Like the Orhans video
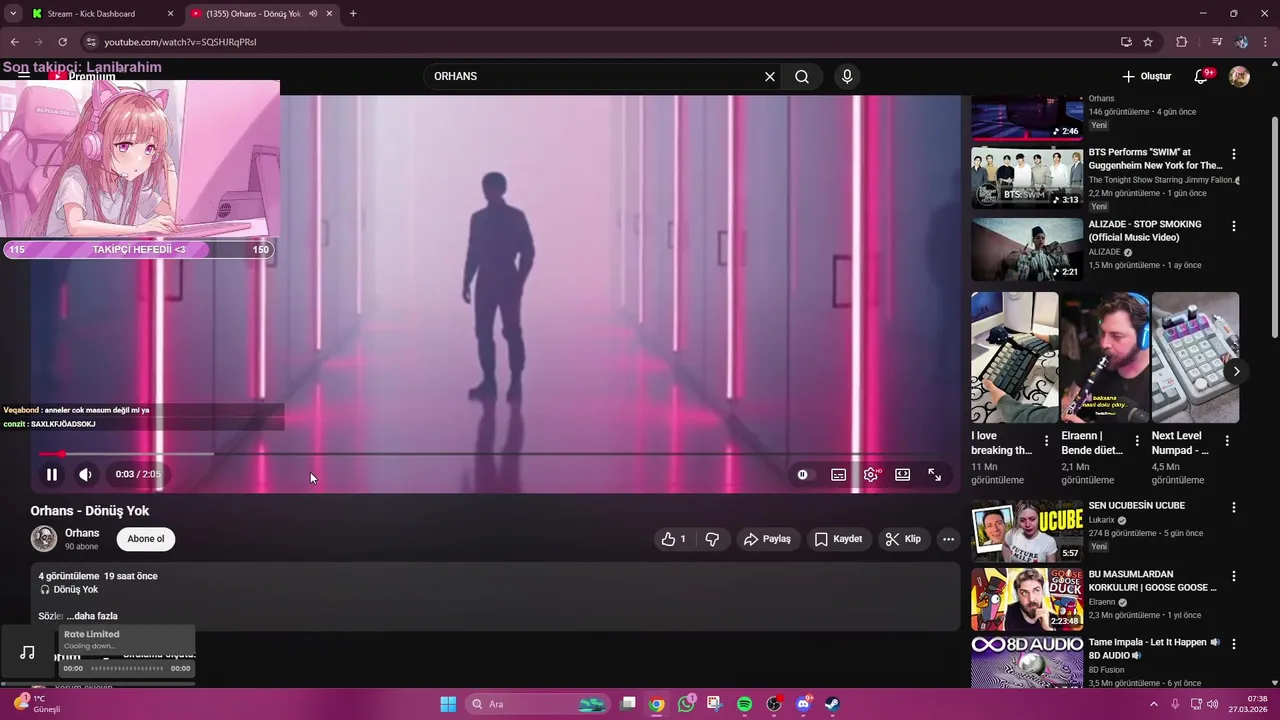This screenshot has height=720, width=1280. pyautogui.click(x=674, y=539)
